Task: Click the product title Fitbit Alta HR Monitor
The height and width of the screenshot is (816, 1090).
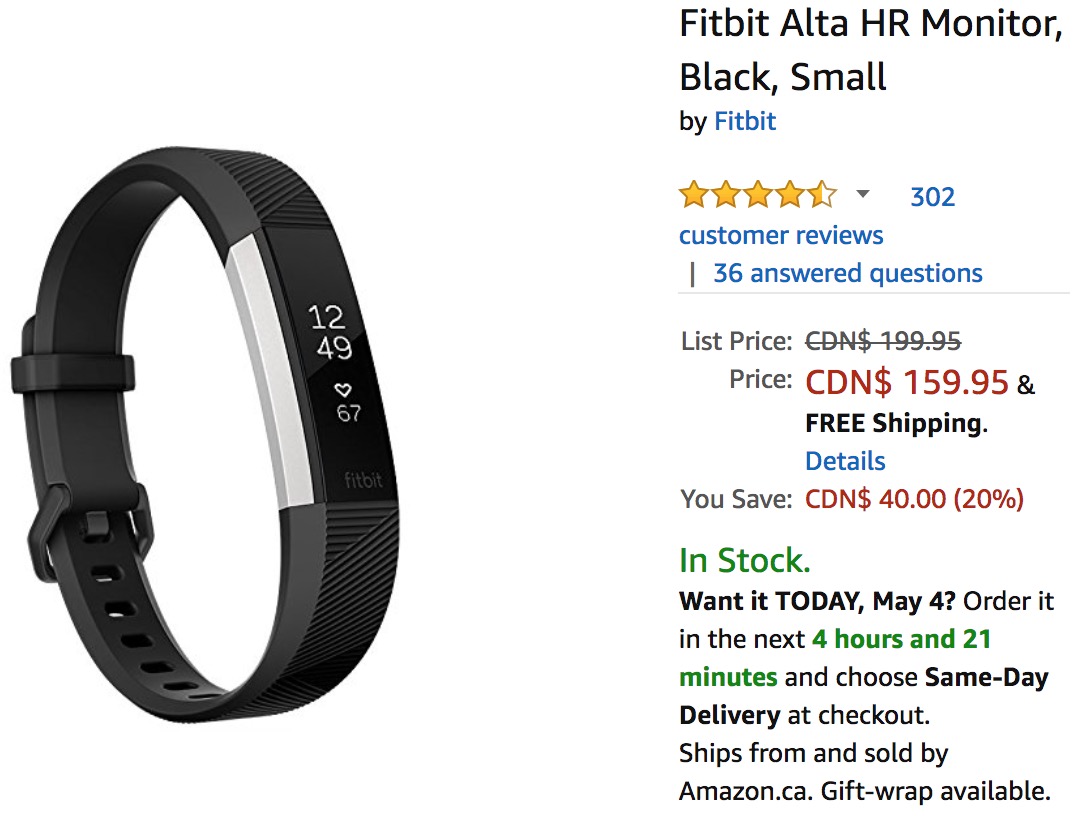Action: click(x=871, y=50)
